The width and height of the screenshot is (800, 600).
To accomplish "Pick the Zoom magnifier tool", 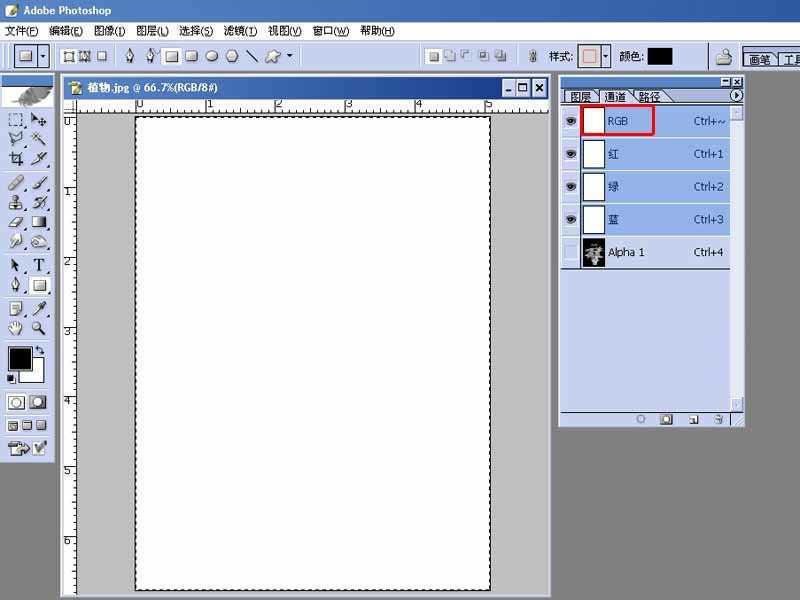I will (x=39, y=328).
